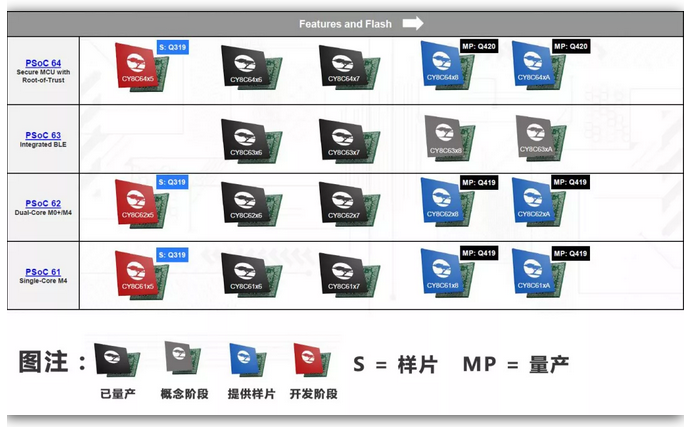The image size is (690, 427).
Task: Click the blue CY8C62x8 chip icon
Action: (x=446, y=203)
